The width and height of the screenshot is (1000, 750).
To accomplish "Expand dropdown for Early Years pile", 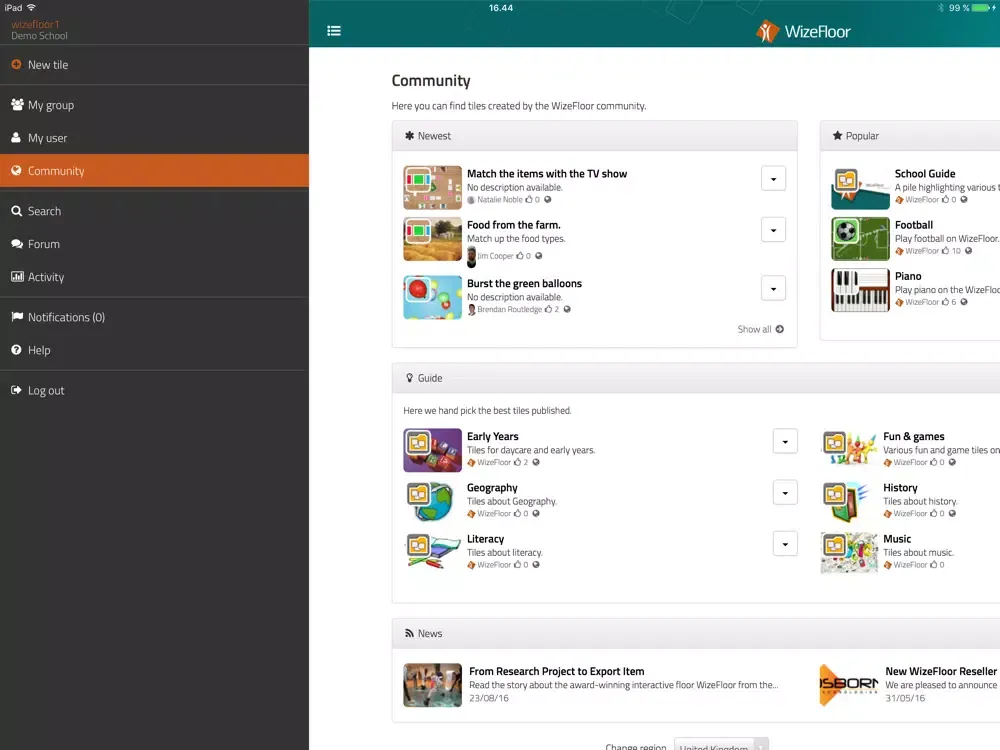I will click(785, 441).
